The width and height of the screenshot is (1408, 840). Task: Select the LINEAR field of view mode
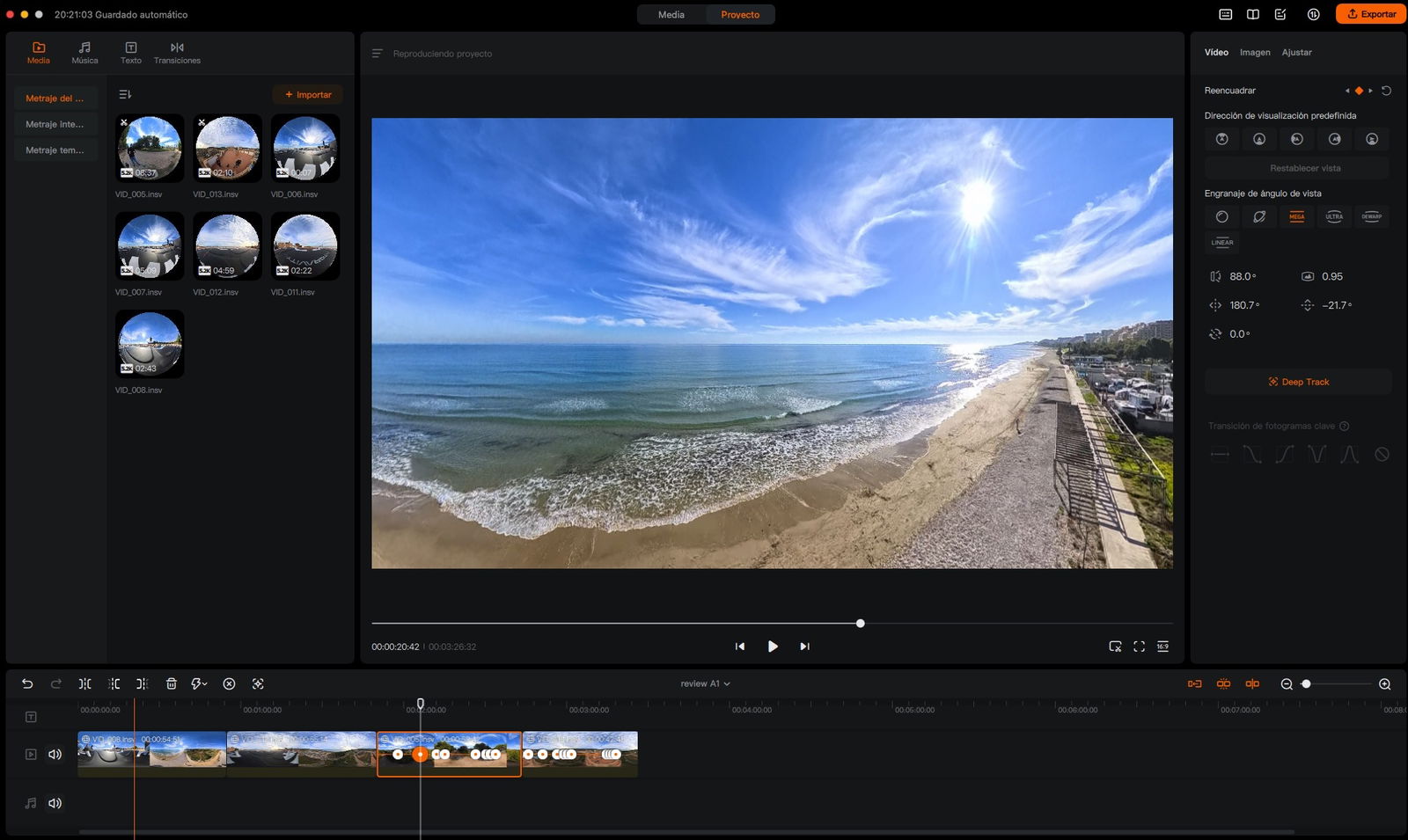1221,243
